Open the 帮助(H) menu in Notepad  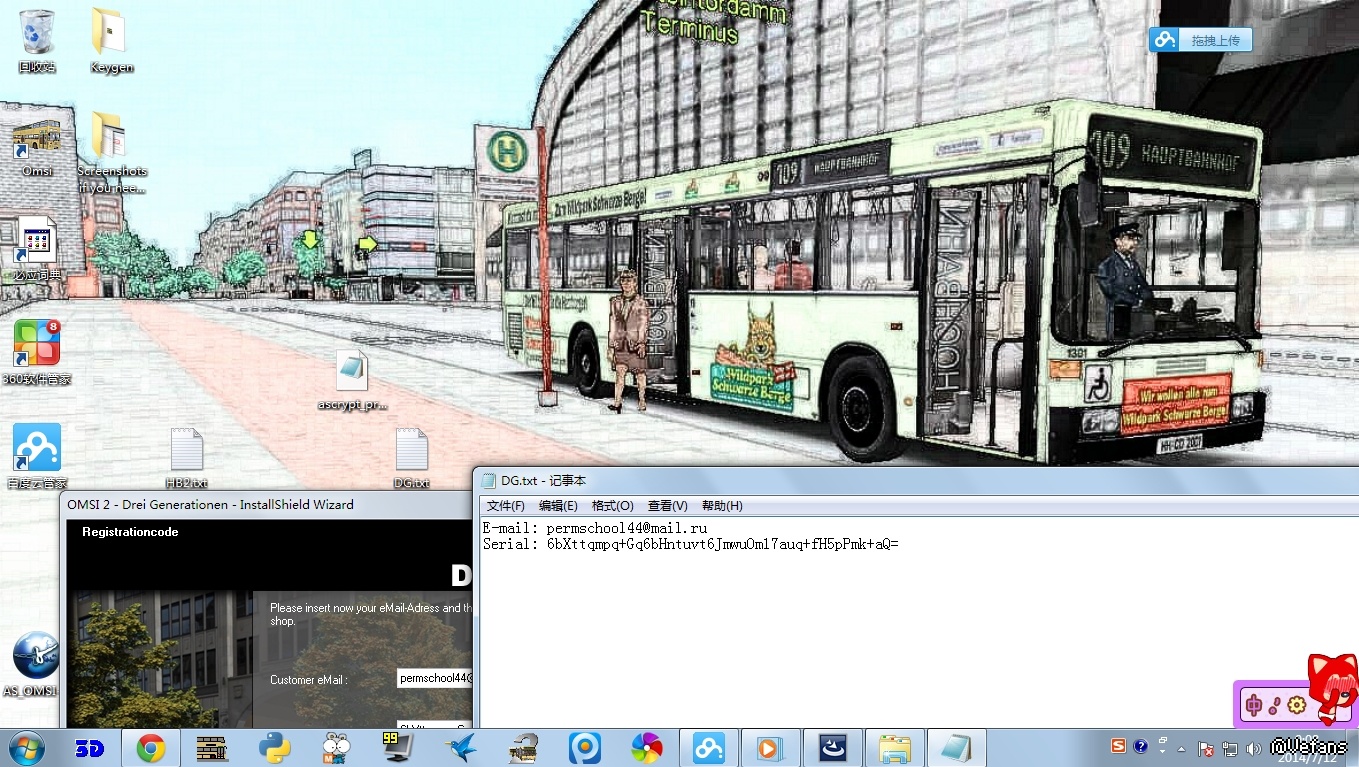pos(721,506)
